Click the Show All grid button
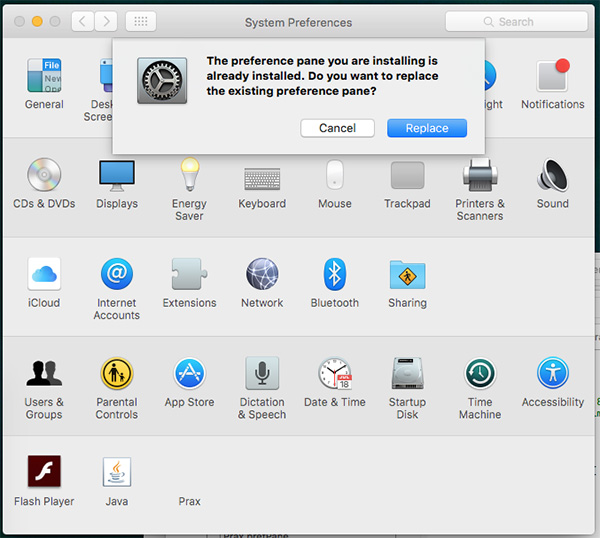600x538 pixels. [141, 21]
